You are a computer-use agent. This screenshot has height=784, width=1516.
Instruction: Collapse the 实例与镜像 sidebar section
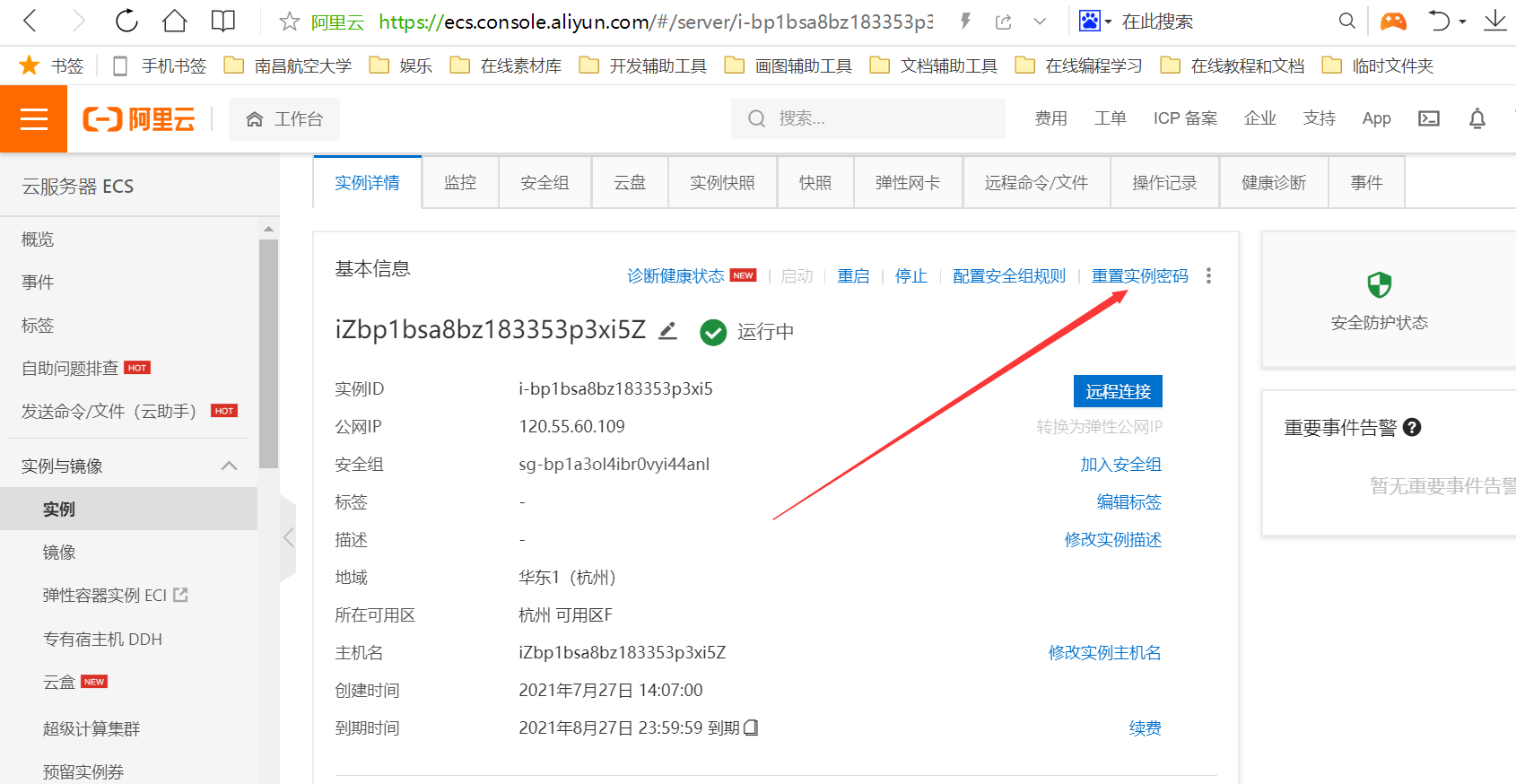click(x=230, y=466)
